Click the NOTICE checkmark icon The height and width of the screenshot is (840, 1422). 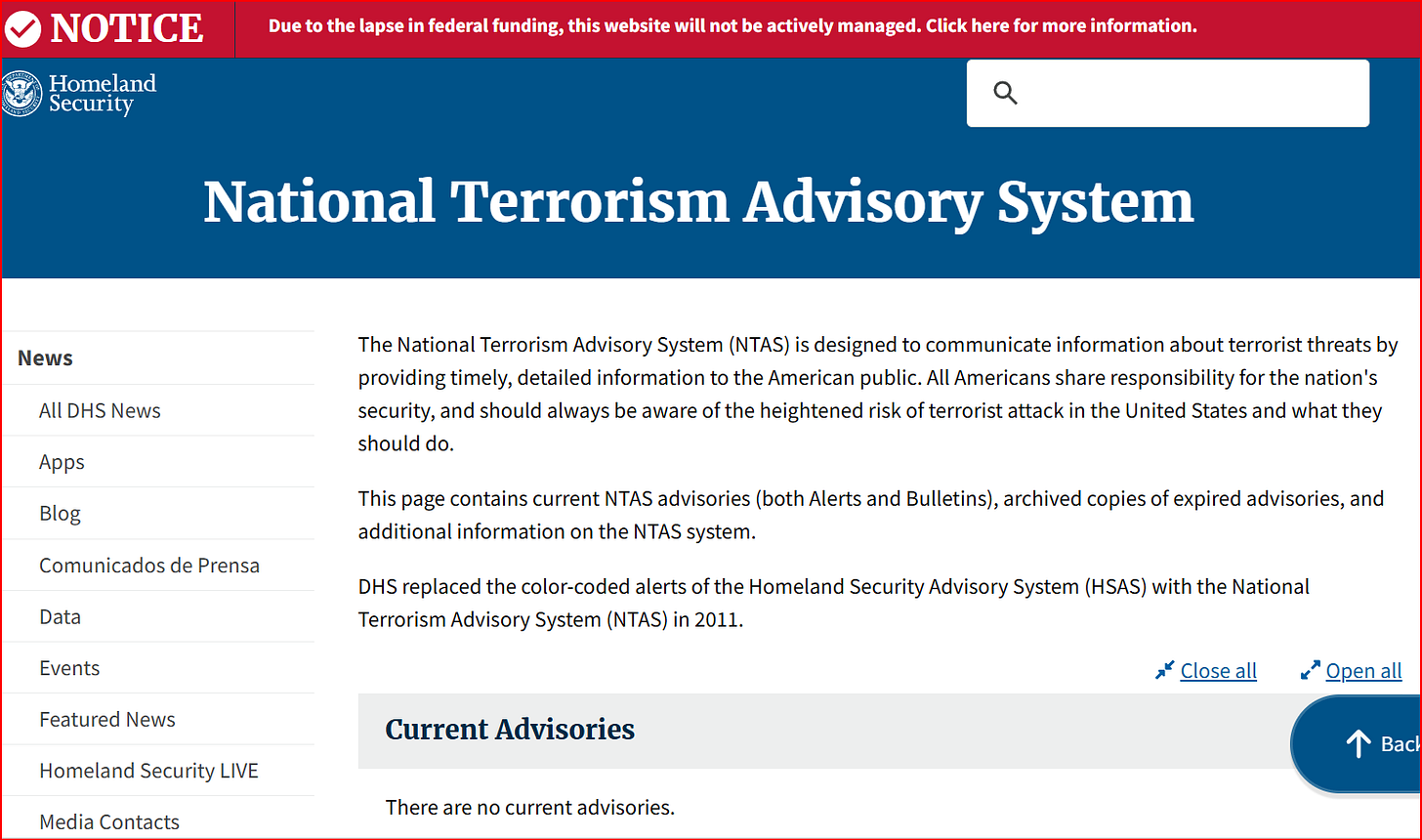tap(22, 29)
